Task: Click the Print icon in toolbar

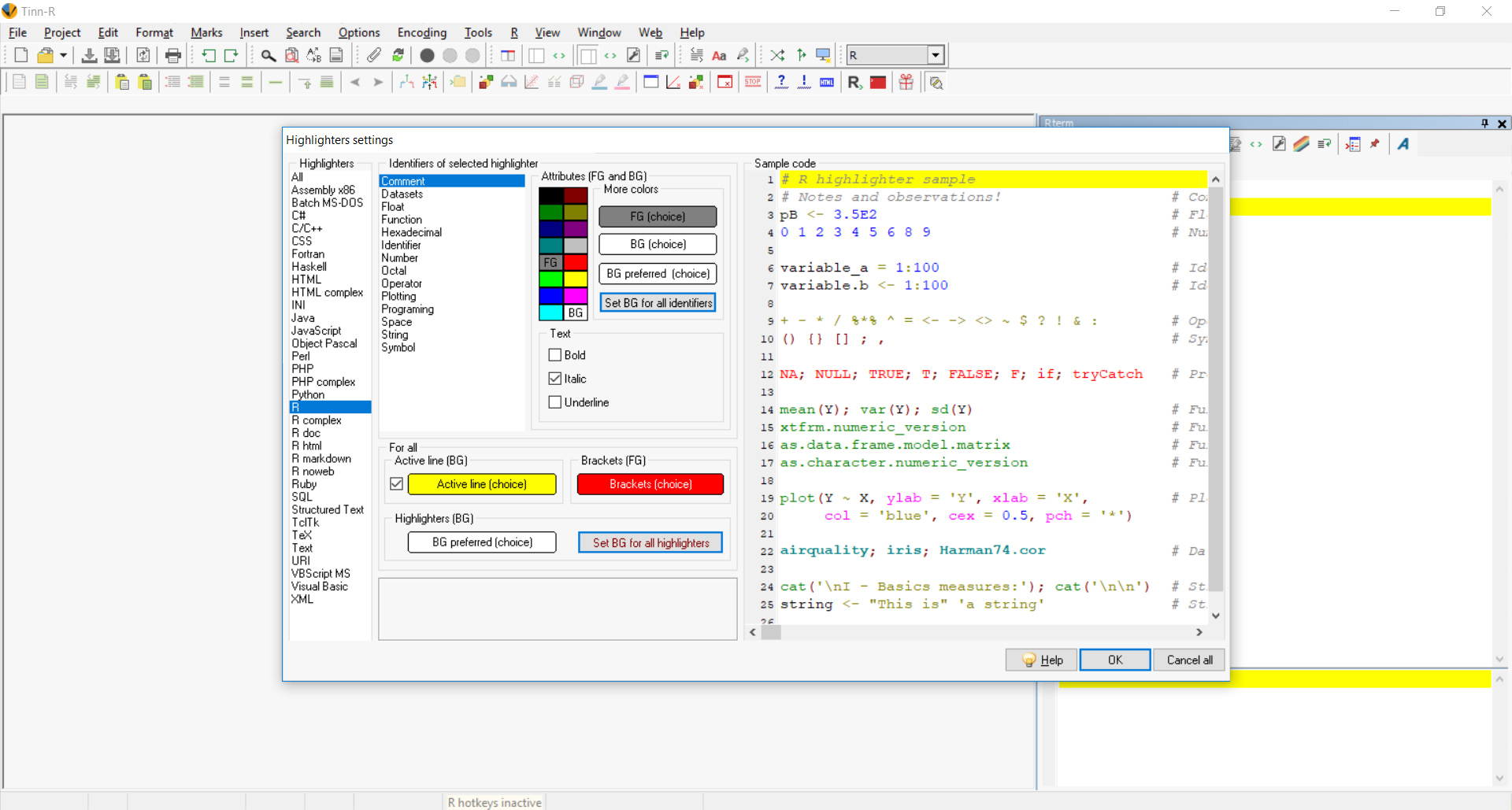Action: pyautogui.click(x=173, y=55)
